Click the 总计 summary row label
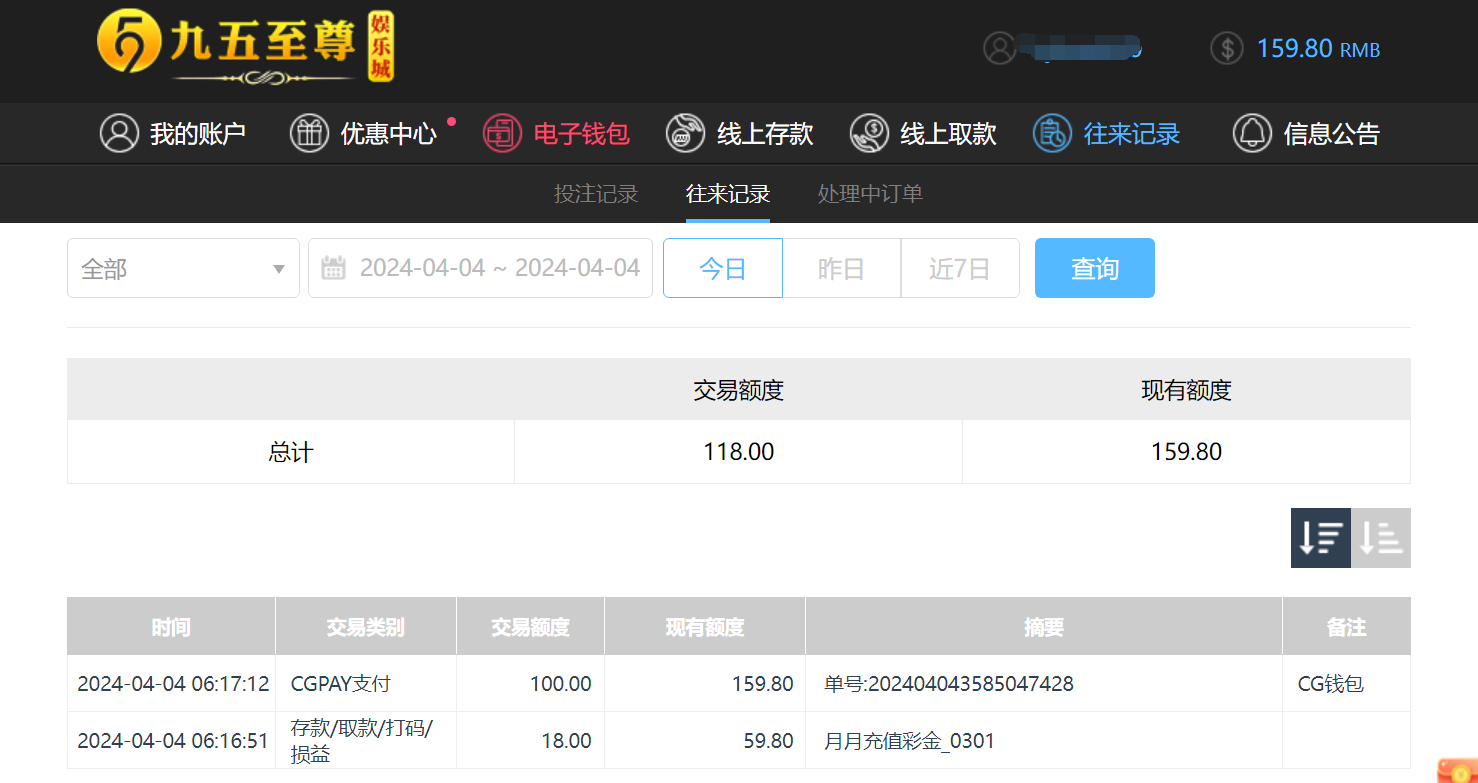This screenshot has width=1478, height=783. pos(291,452)
